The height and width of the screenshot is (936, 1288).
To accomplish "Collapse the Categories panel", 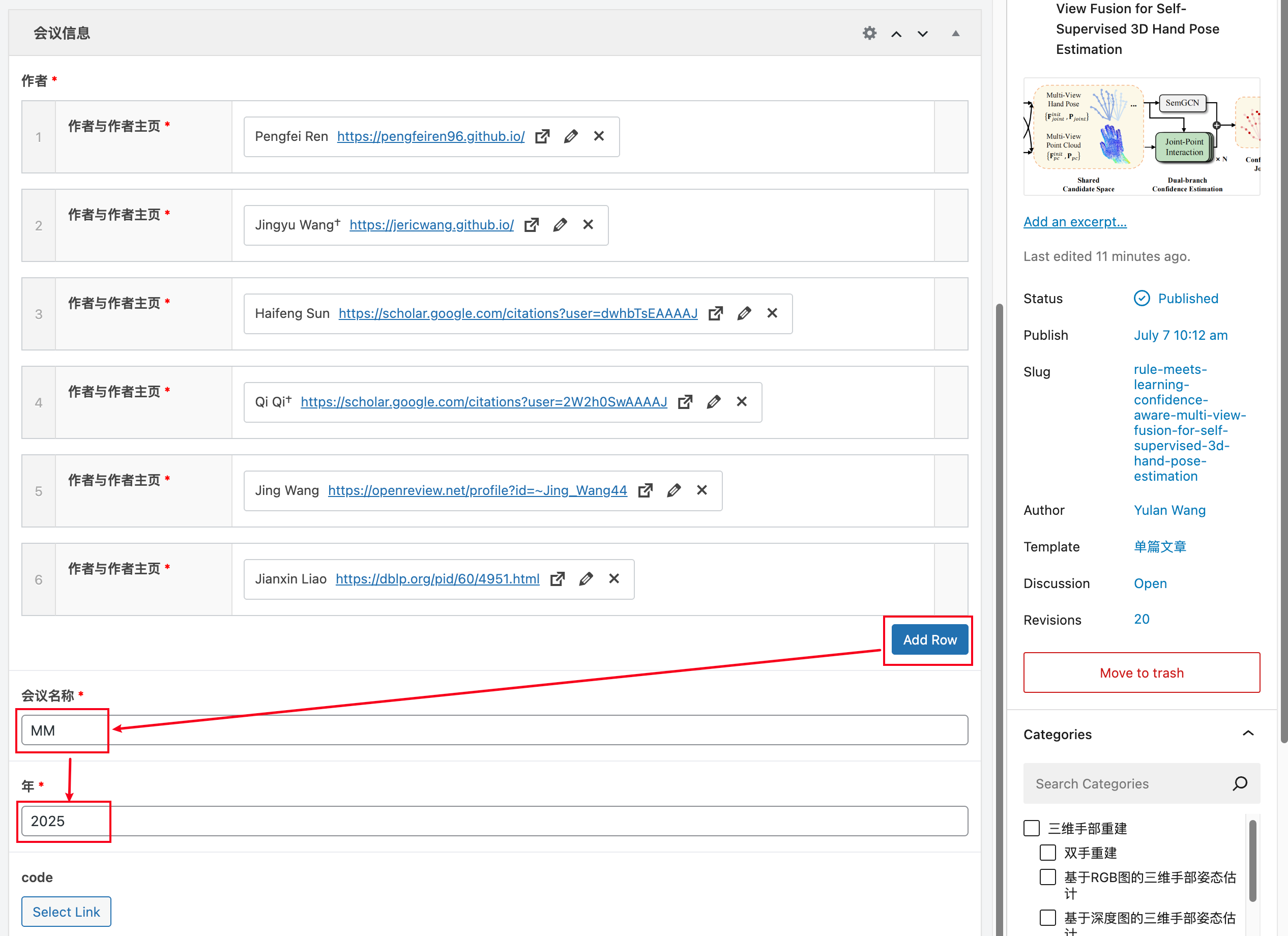I will (x=1248, y=734).
